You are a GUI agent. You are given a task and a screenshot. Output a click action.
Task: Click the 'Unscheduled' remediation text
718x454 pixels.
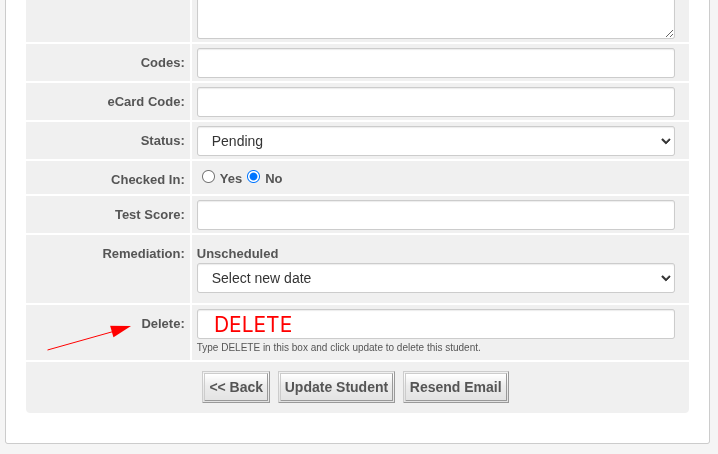click(x=237, y=253)
